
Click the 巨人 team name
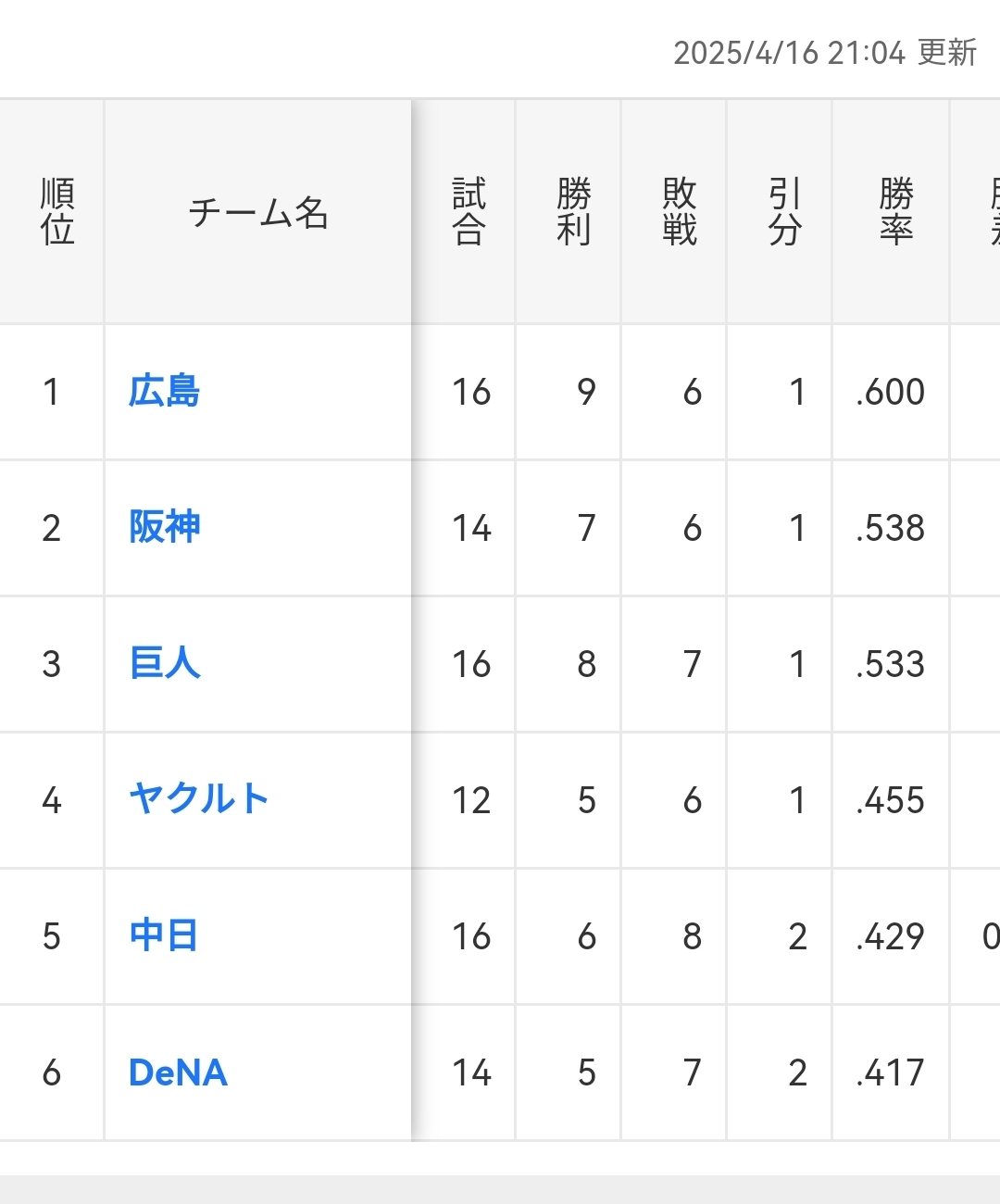pos(164,663)
